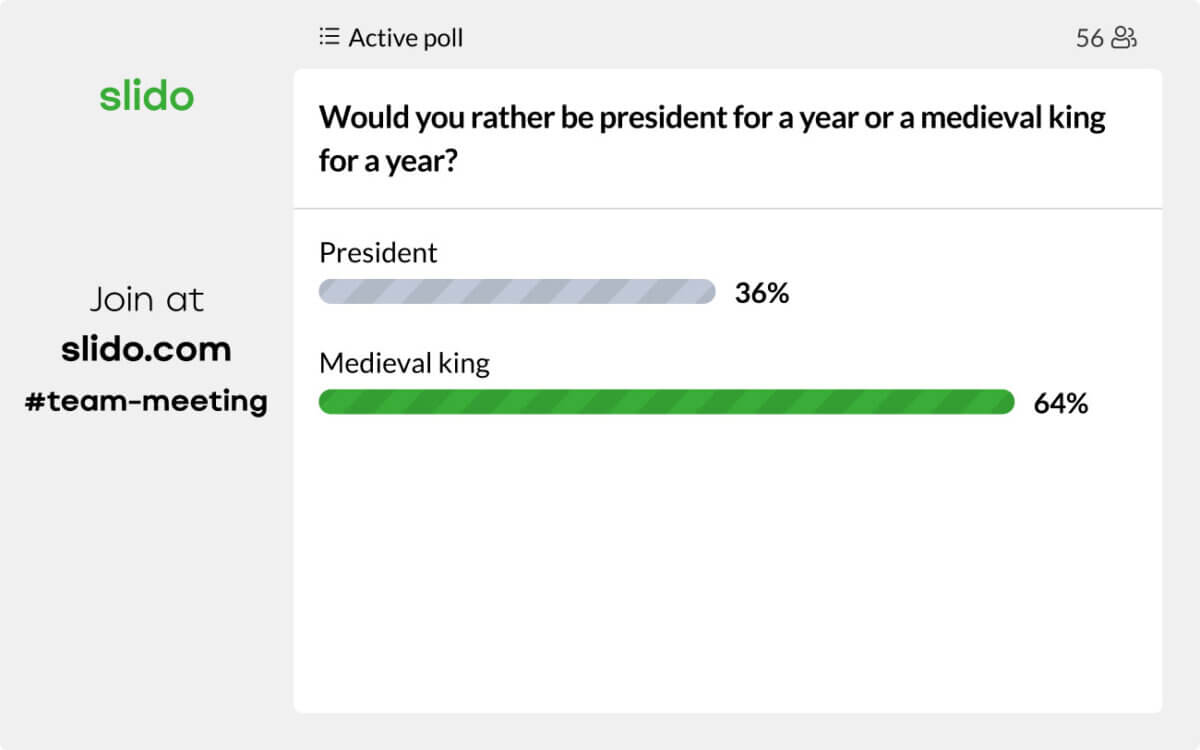Viewport: 1200px width, 750px height.
Task: Click the list icon beside Active poll
Action: coord(329,38)
